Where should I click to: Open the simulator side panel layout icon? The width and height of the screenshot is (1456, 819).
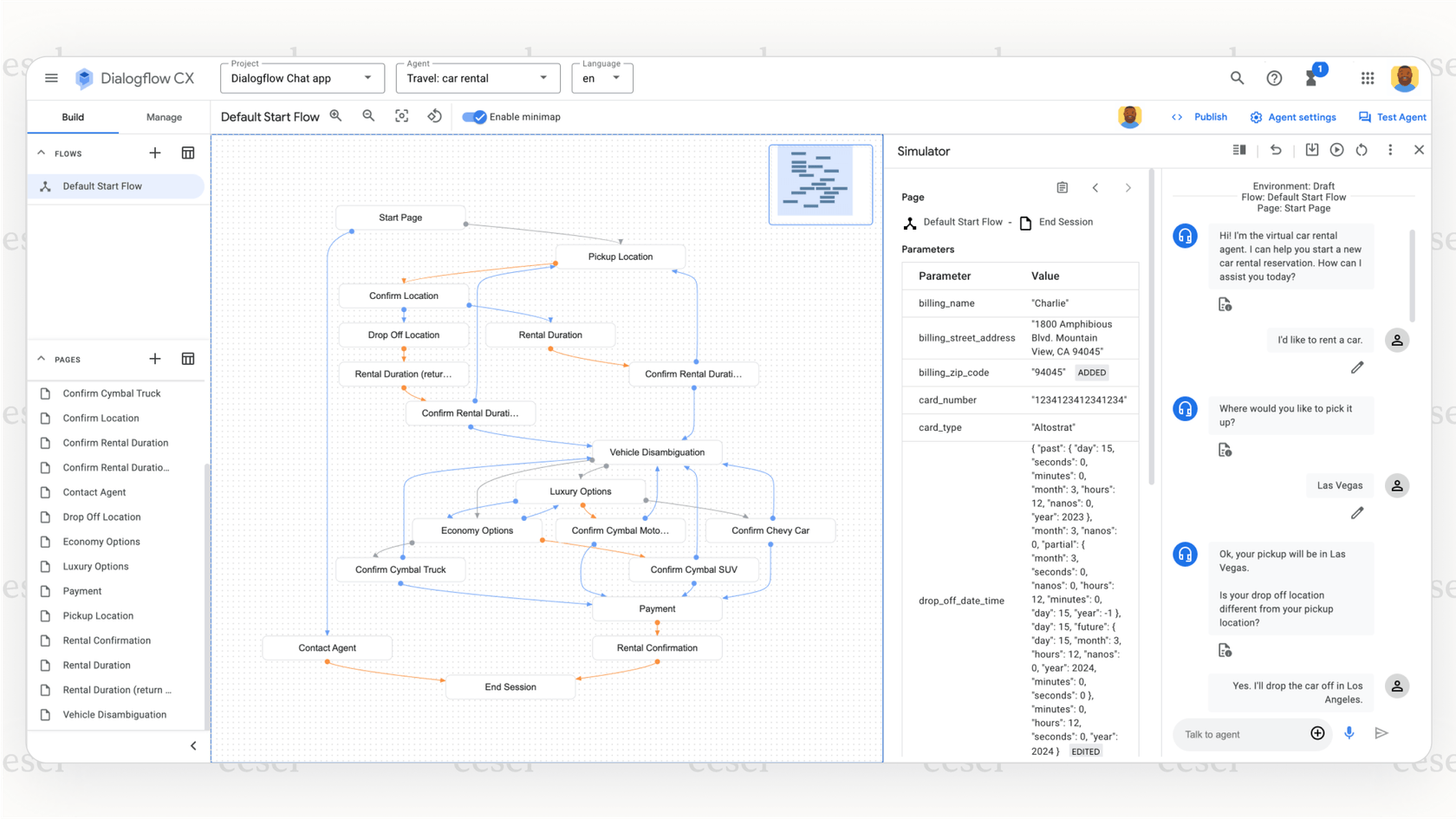1238,150
